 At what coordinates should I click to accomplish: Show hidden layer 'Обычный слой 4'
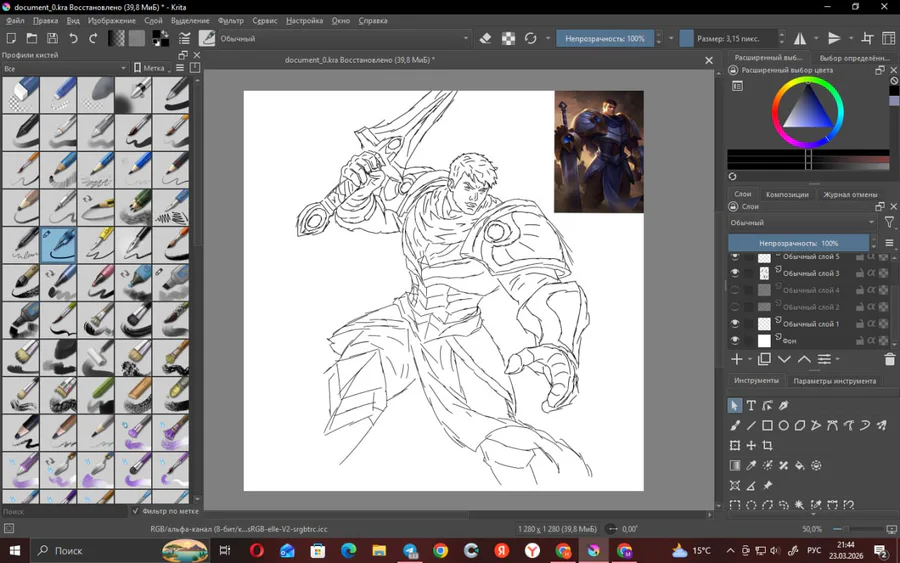point(735,290)
